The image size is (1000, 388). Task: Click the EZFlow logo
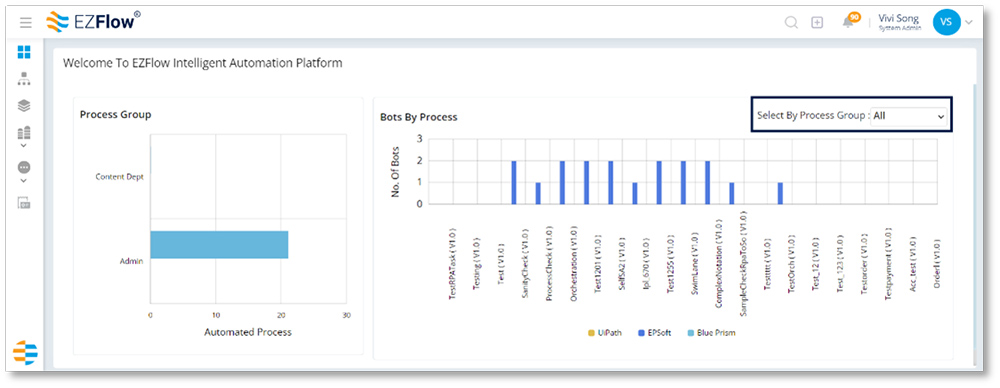94,22
